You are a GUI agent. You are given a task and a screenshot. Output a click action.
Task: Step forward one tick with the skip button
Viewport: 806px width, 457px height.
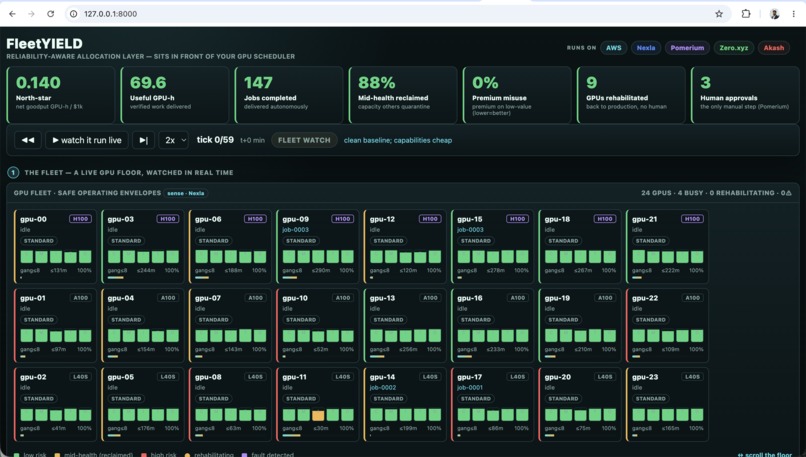pyautogui.click(x=143, y=140)
